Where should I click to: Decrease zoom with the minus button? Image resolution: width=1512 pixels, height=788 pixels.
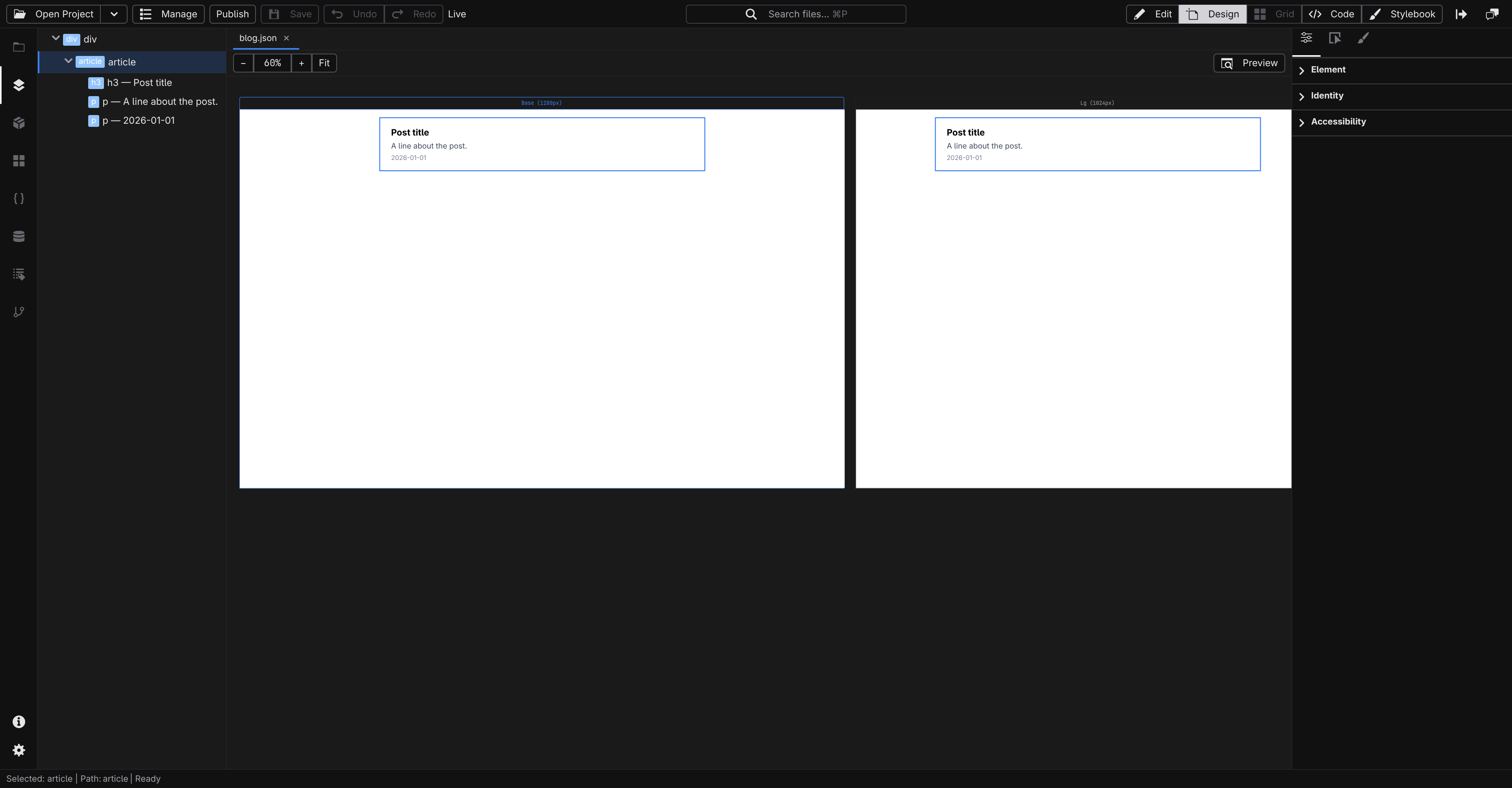click(243, 63)
